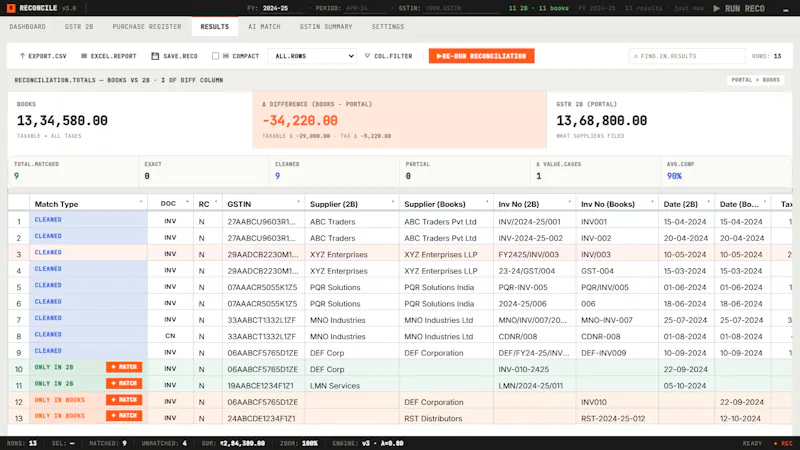Click XYZ Enterprises LLP in row 4
This screenshot has height=450, width=800.
point(441,270)
